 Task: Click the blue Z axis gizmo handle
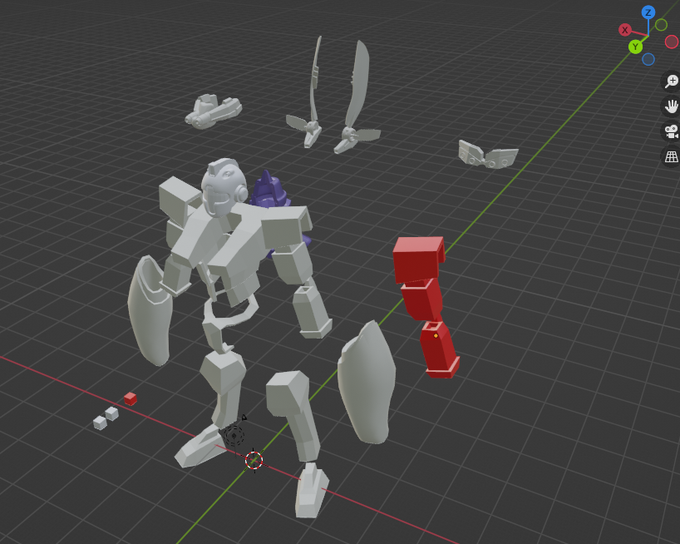(x=648, y=12)
